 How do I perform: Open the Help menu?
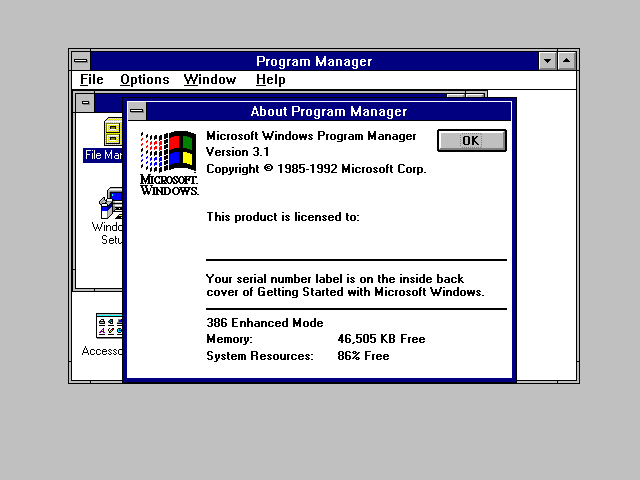[x=270, y=80]
